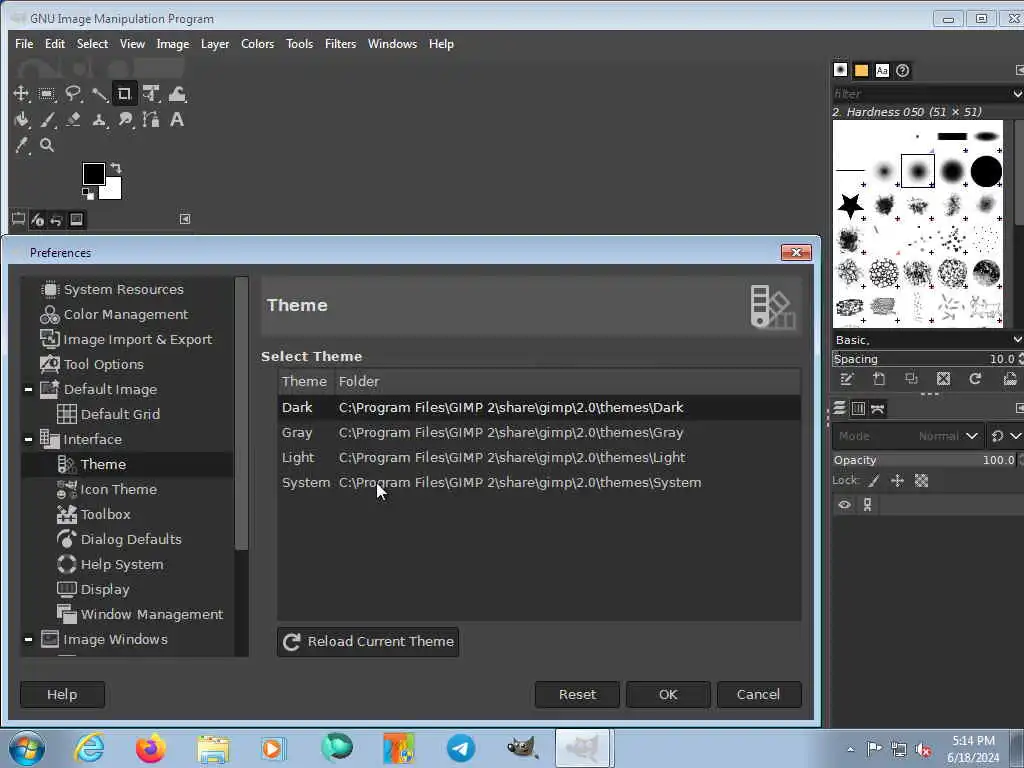
Task: Select the Unified Transform tool
Action: pos(151,94)
